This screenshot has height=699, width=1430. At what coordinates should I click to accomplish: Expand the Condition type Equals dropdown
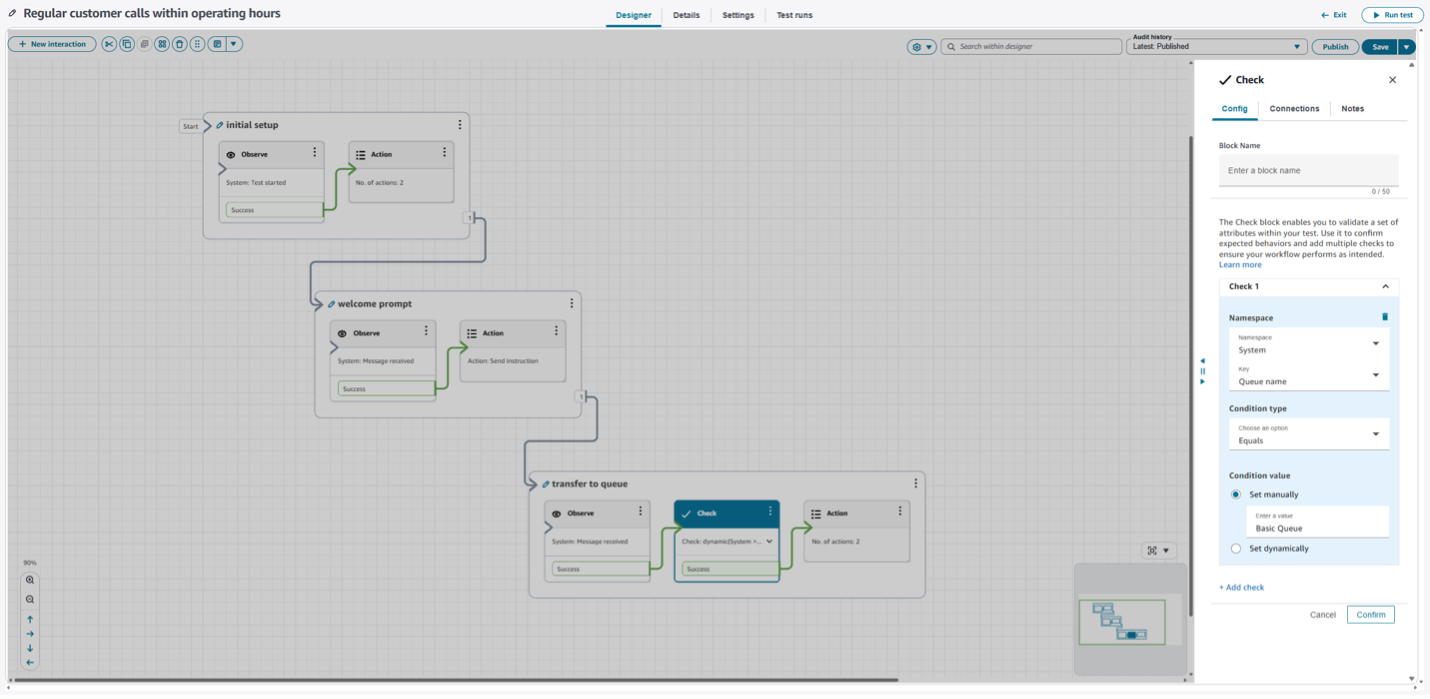pyautogui.click(x=1308, y=435)
